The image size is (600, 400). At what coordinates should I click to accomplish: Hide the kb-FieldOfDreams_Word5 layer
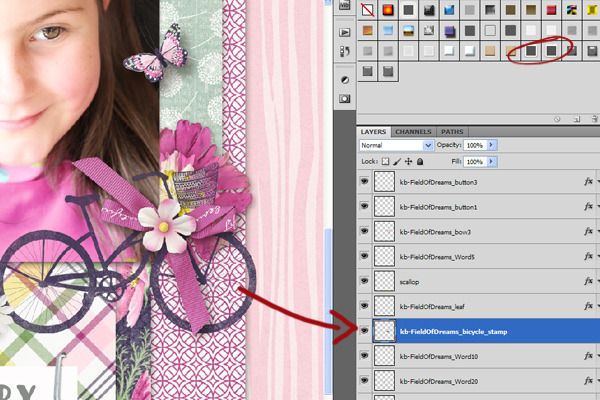pyautogui.click(x=364, y=256)
